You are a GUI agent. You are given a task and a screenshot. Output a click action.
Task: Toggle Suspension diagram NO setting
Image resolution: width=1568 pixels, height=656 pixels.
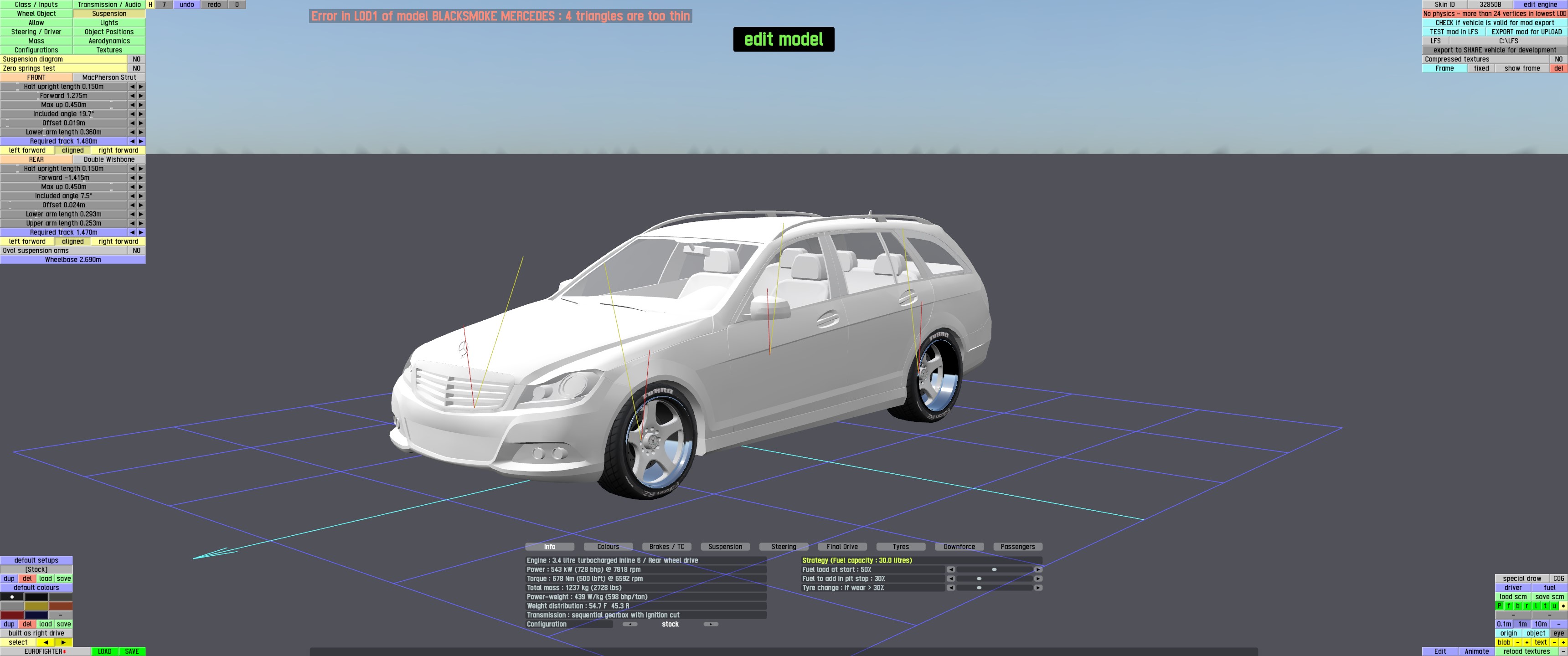pyautogui.click(x=136, y=59)
